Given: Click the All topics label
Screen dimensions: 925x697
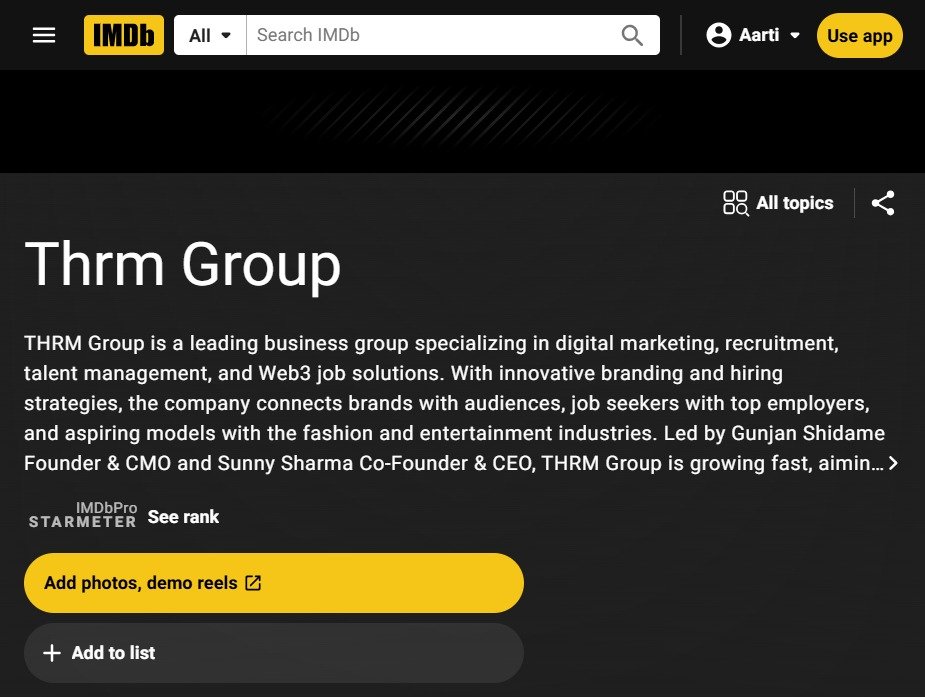Looking at the screenshot, I should (x=795, y=202).
